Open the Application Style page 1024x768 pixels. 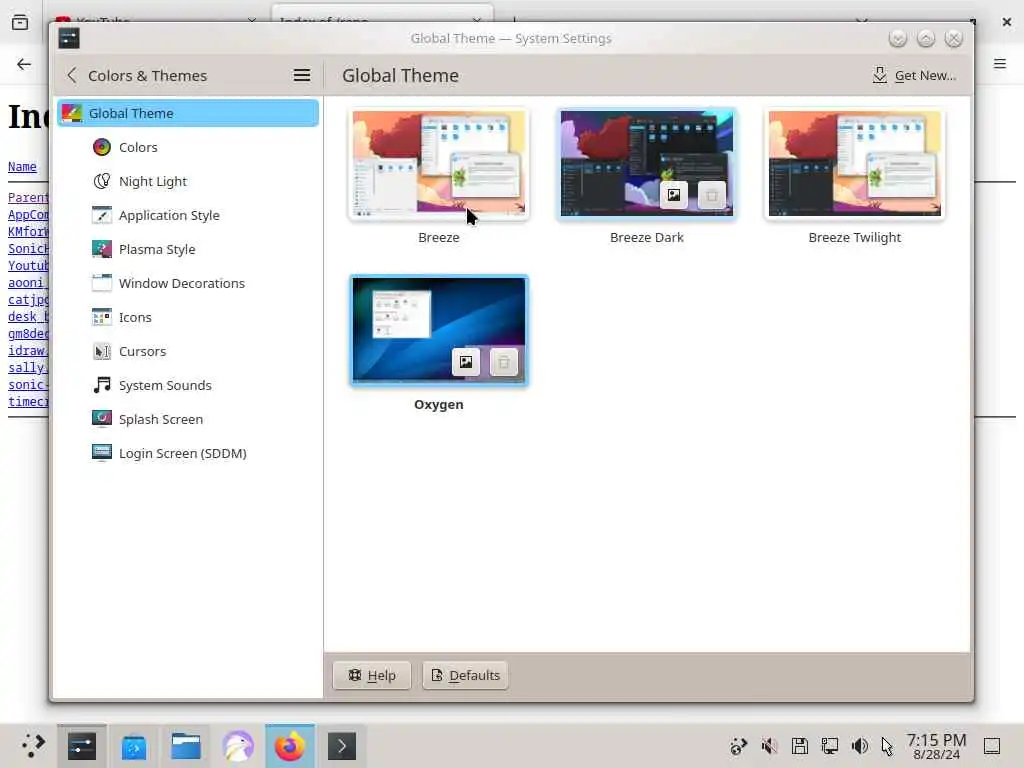point(188,215)
